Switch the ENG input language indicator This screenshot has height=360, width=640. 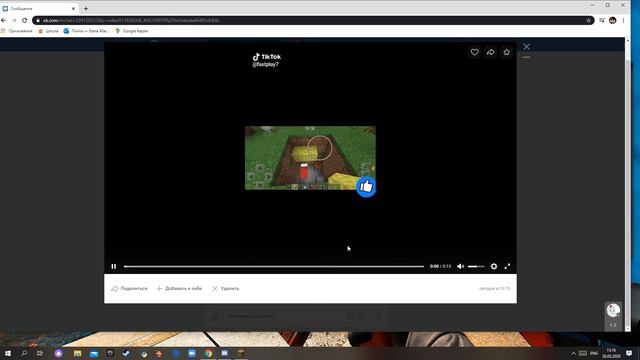click(x=594, y=353)
